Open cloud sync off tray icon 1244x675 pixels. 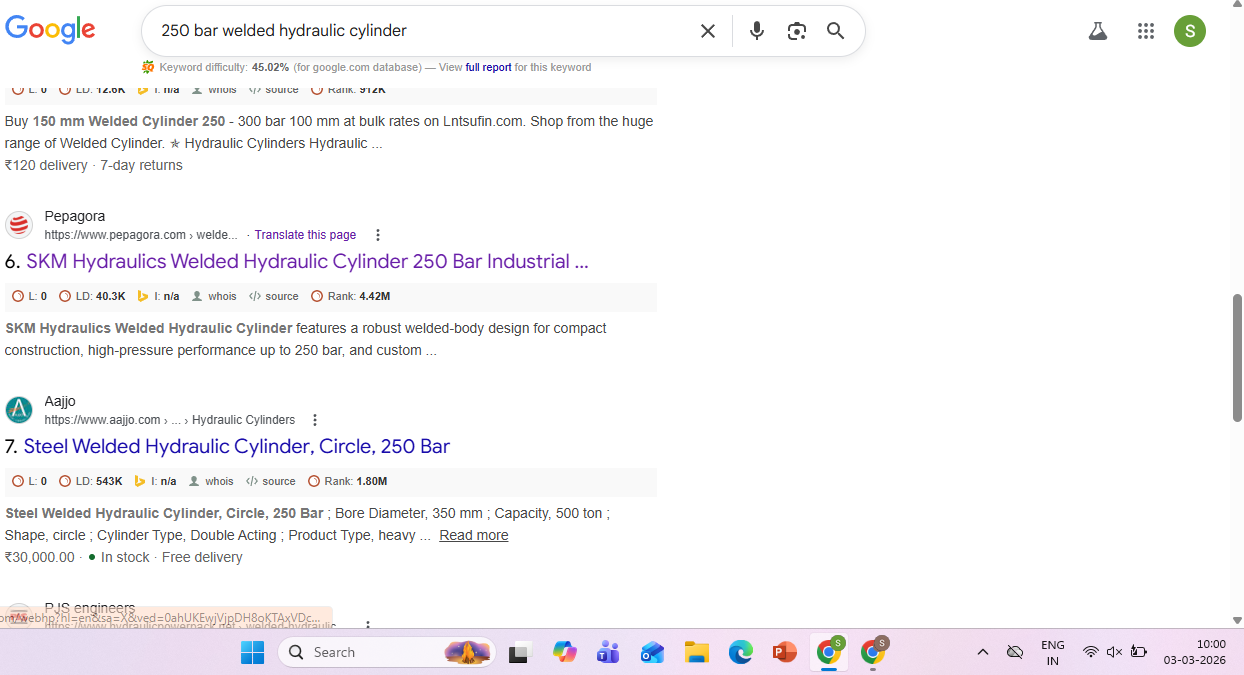[x=1015, y=652]
